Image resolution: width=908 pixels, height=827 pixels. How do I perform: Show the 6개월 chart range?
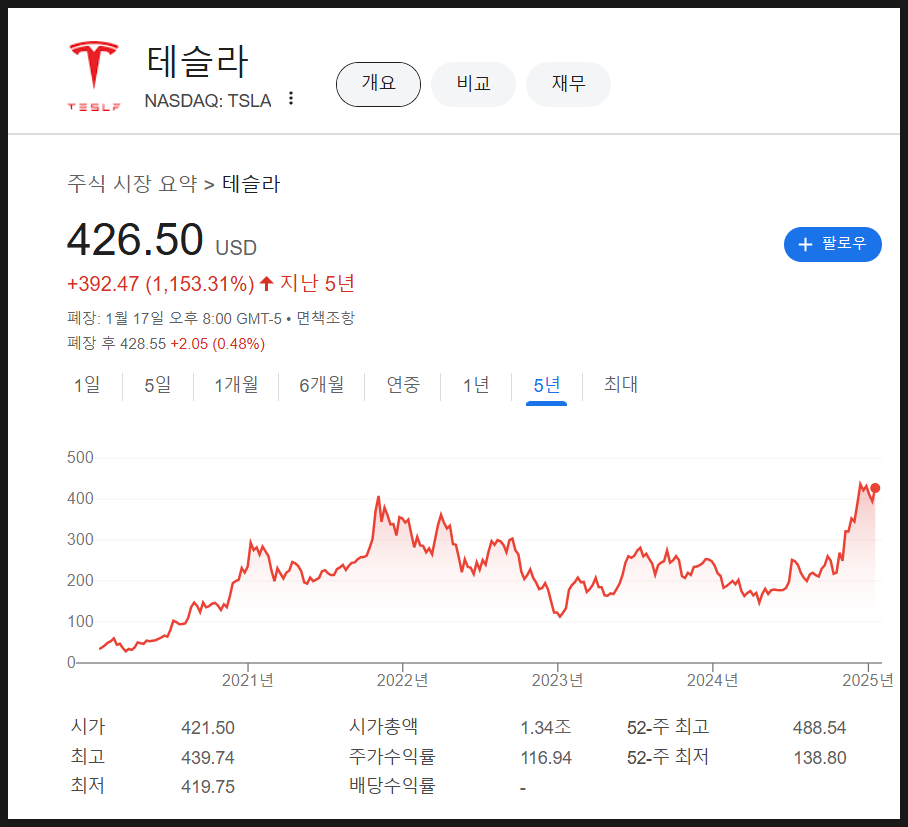321,385
